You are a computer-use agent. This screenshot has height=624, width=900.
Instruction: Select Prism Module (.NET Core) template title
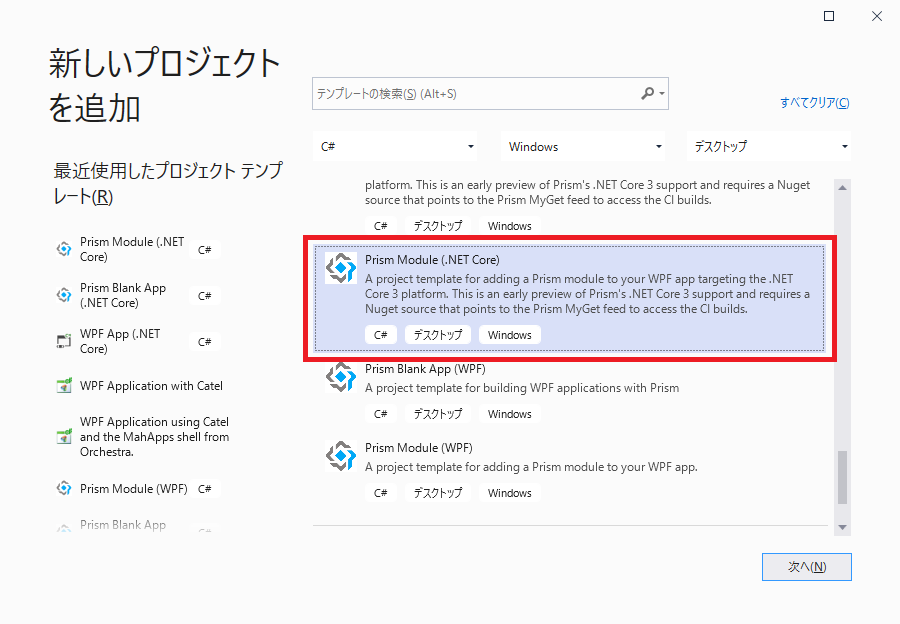pyautogui.click(x=432, y=259)
